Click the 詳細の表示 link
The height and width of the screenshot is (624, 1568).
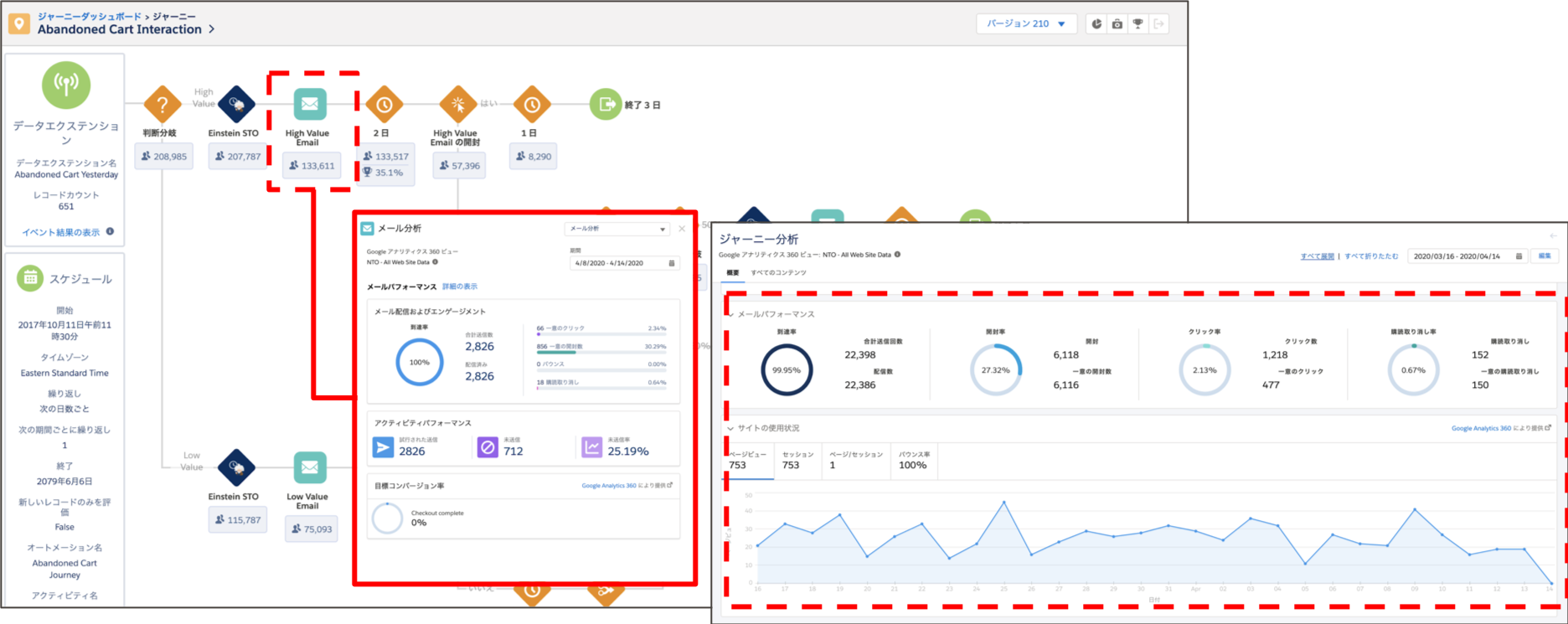pyautogui.click(x=460, y=286)
